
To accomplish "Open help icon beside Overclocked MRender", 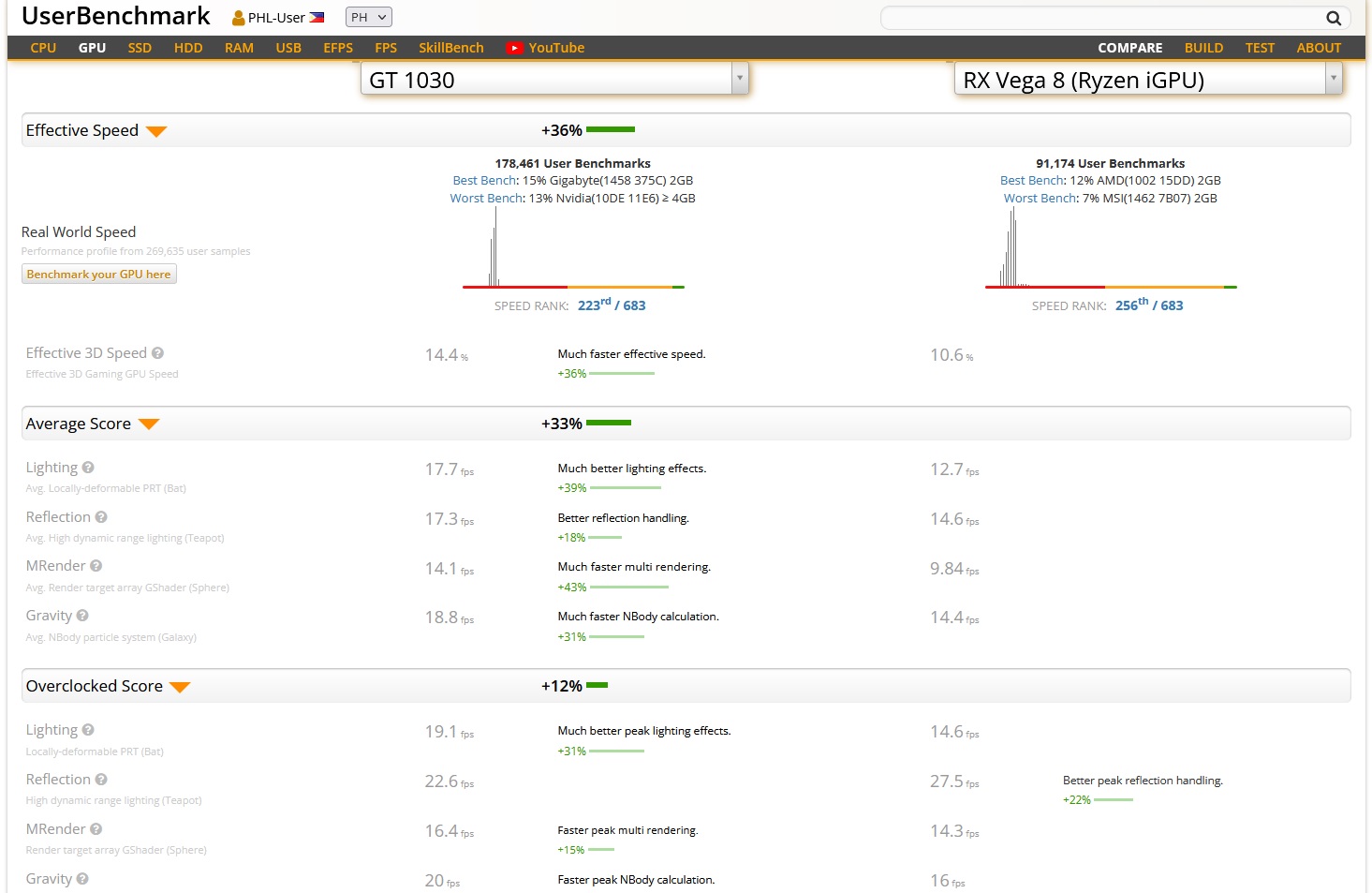I will (x=96, y=828).
